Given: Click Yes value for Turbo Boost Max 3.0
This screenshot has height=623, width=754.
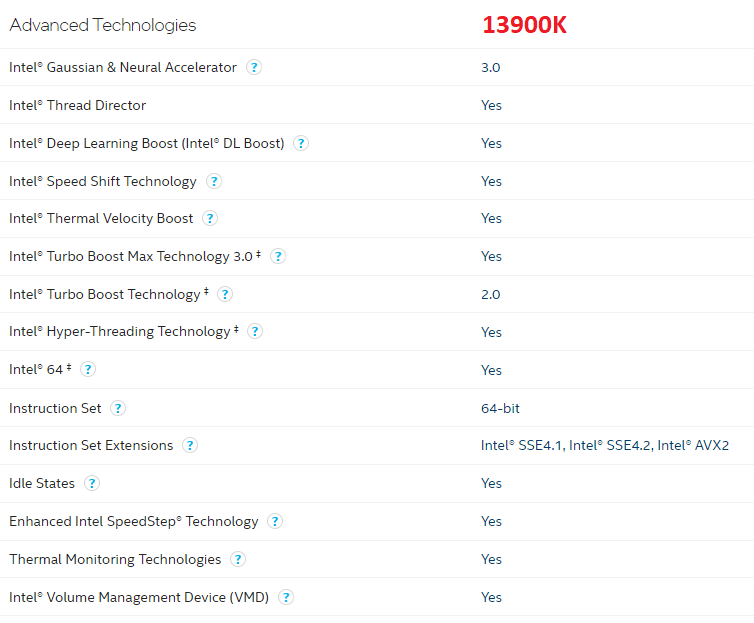Looking at the screenshot, I should [491, 257].
